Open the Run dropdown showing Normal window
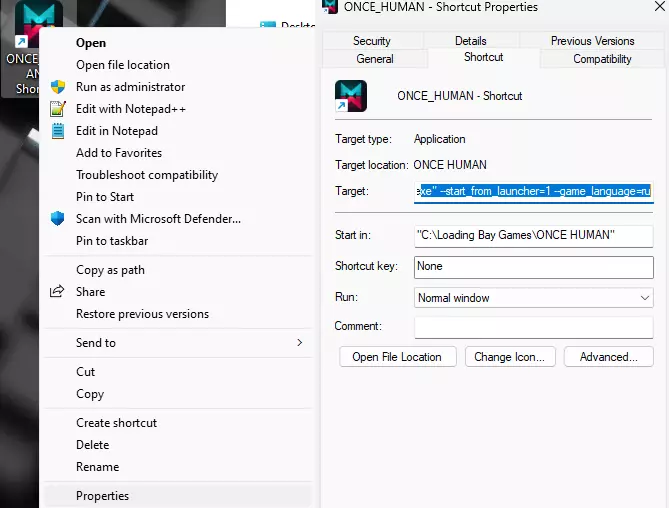The width and height of the screenshot is (669, 508). pyautogui.click(x=533, y=298)
